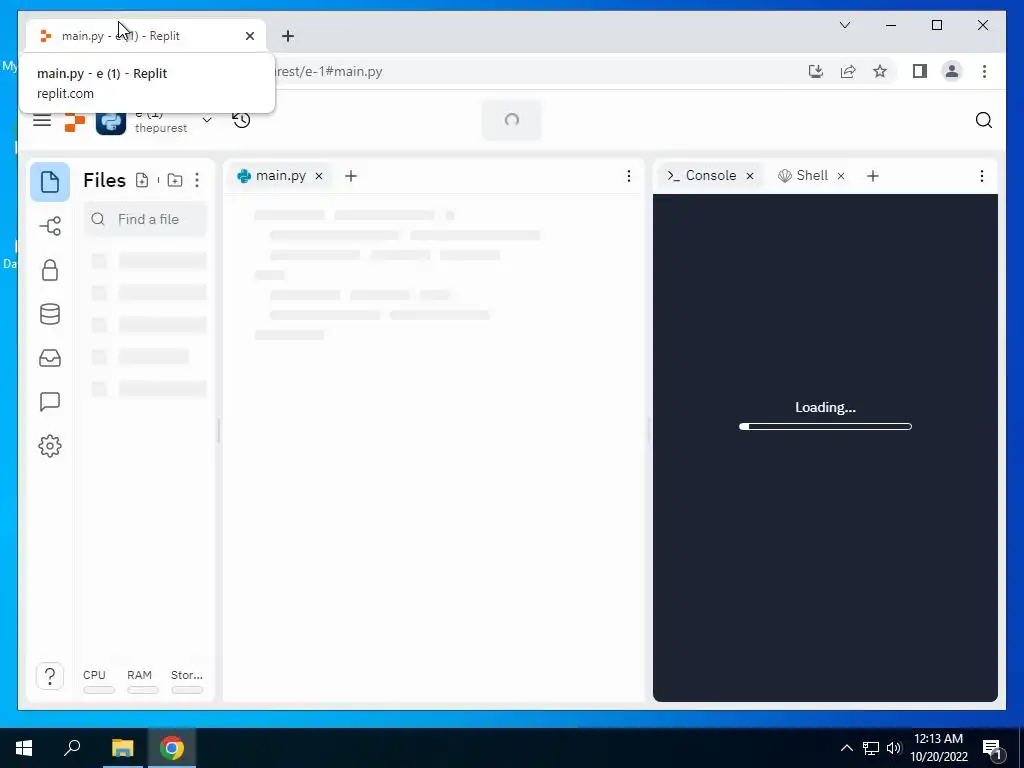Select the Chrome tab titled main.py - Replit
The image size is (1024, 768).
[x=146, y=36]
